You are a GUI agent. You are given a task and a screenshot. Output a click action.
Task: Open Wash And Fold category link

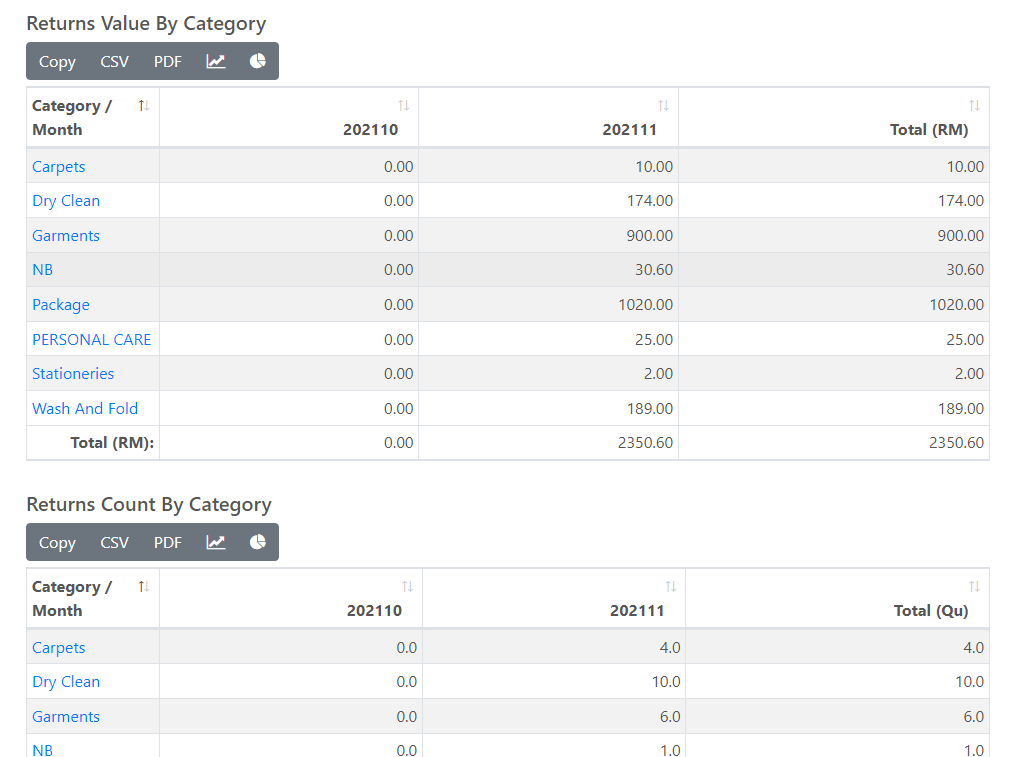point(85,408)
